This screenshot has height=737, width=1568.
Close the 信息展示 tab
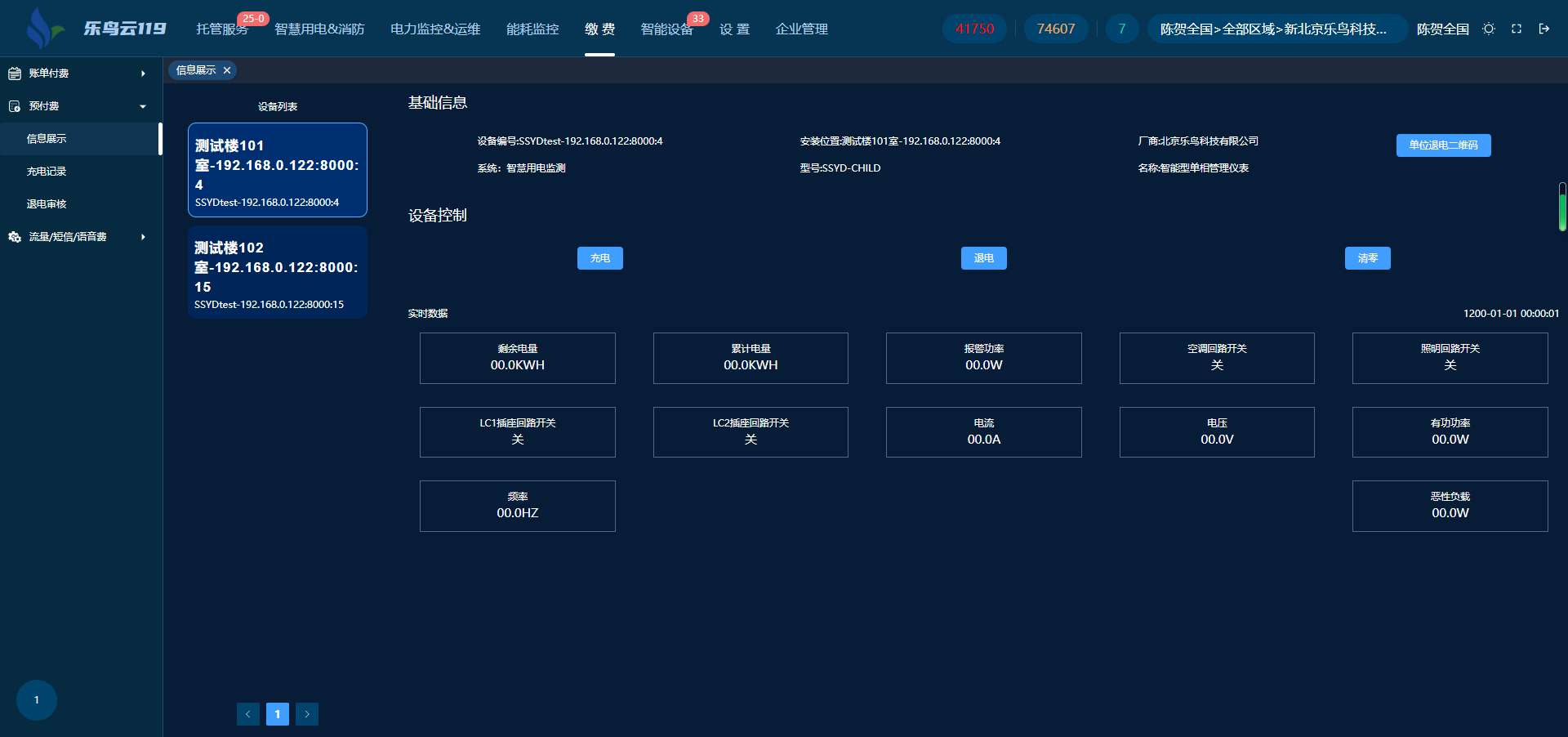tap(227, 70)
